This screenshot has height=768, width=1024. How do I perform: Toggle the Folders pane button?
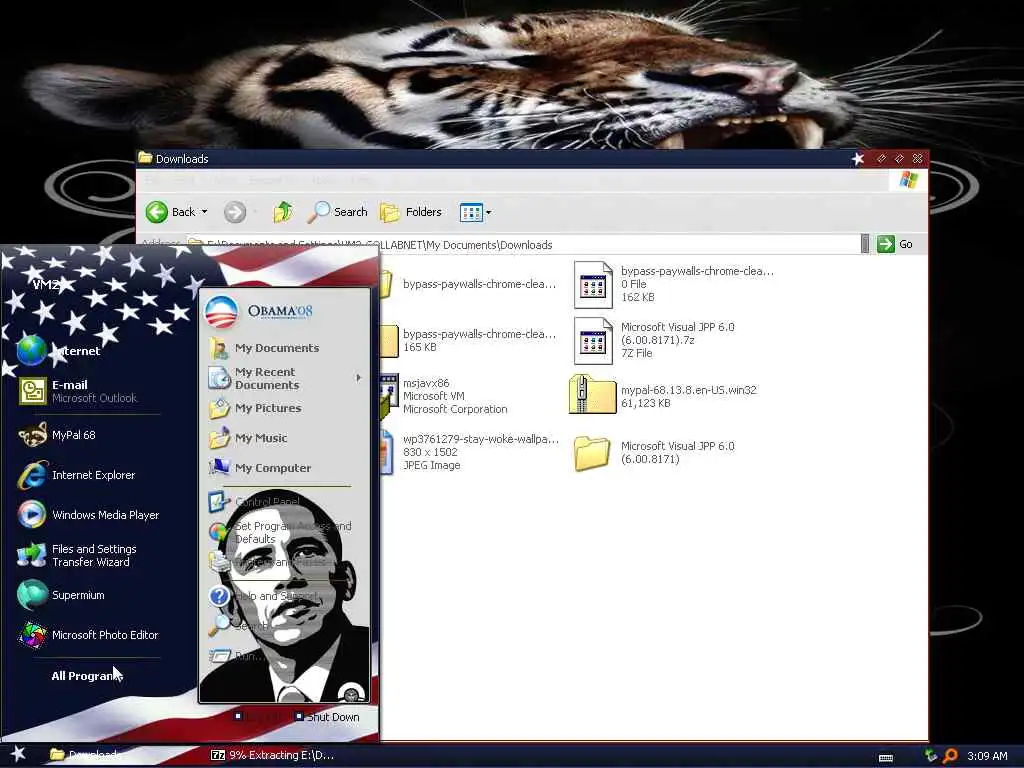(x=411, y=212)
